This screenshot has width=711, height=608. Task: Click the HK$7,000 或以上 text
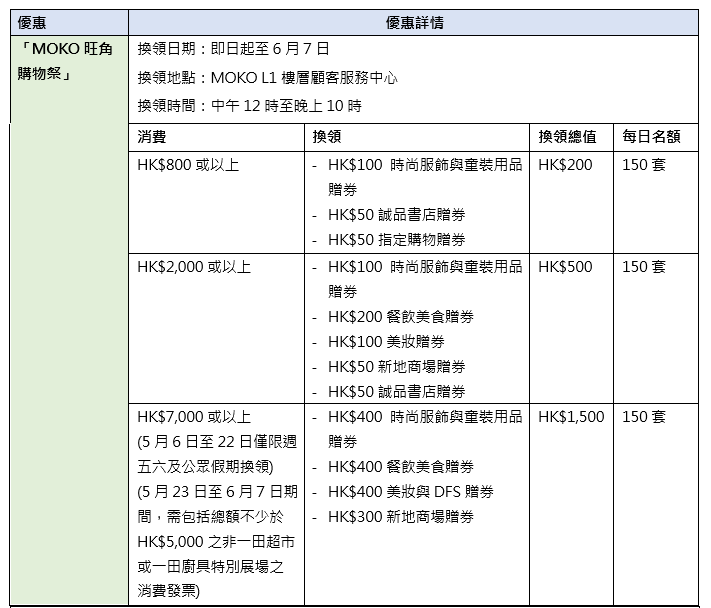coord(194,417)
